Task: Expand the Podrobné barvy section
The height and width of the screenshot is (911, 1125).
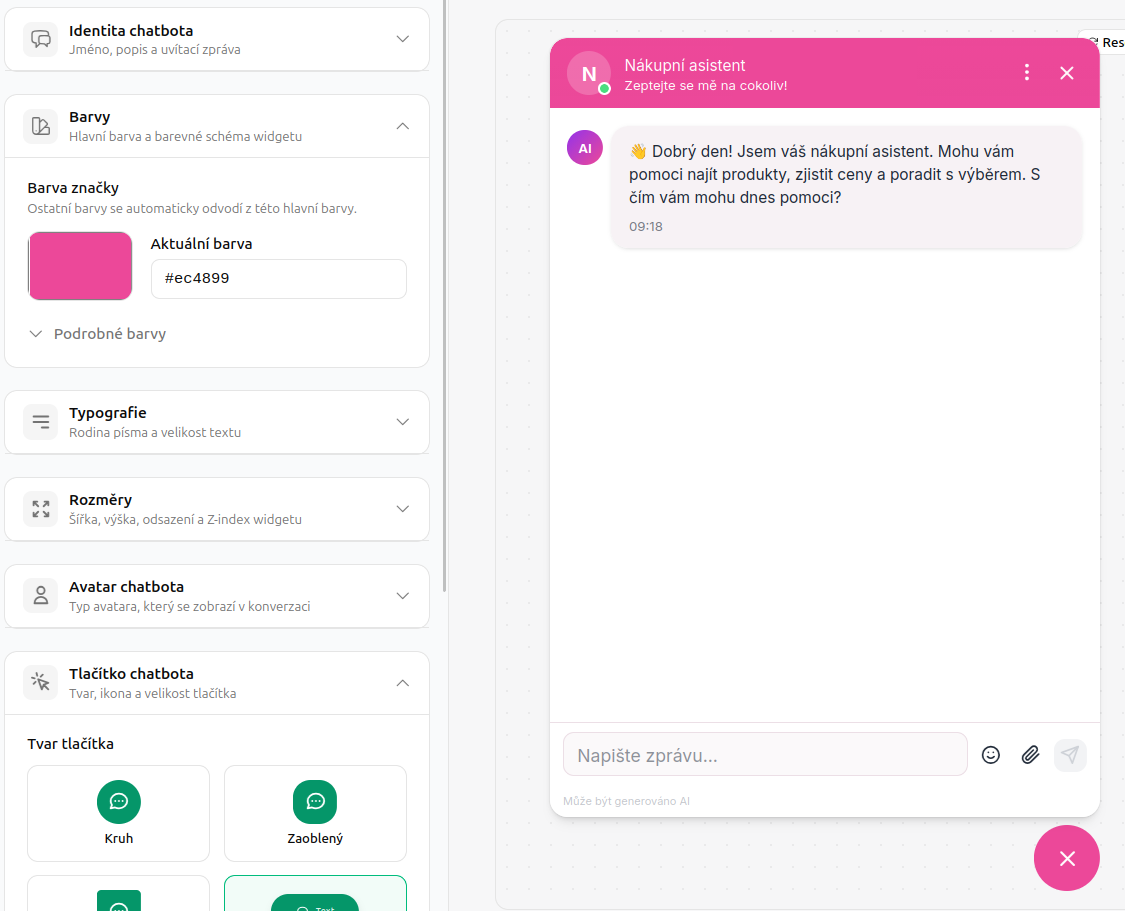Action: click(x=98, y=334)
